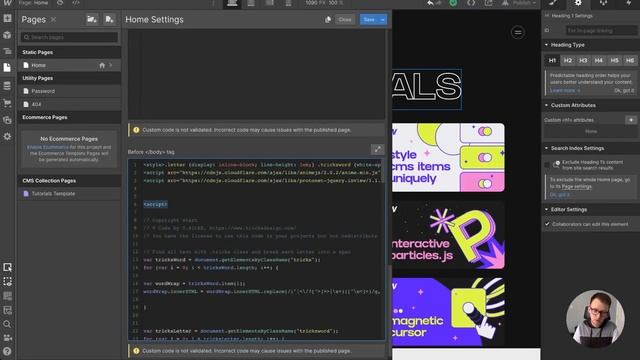640x360 pixels.
Task: Open the Search magnifier in the bottom-left sidebar
Action: coord(7,324)
